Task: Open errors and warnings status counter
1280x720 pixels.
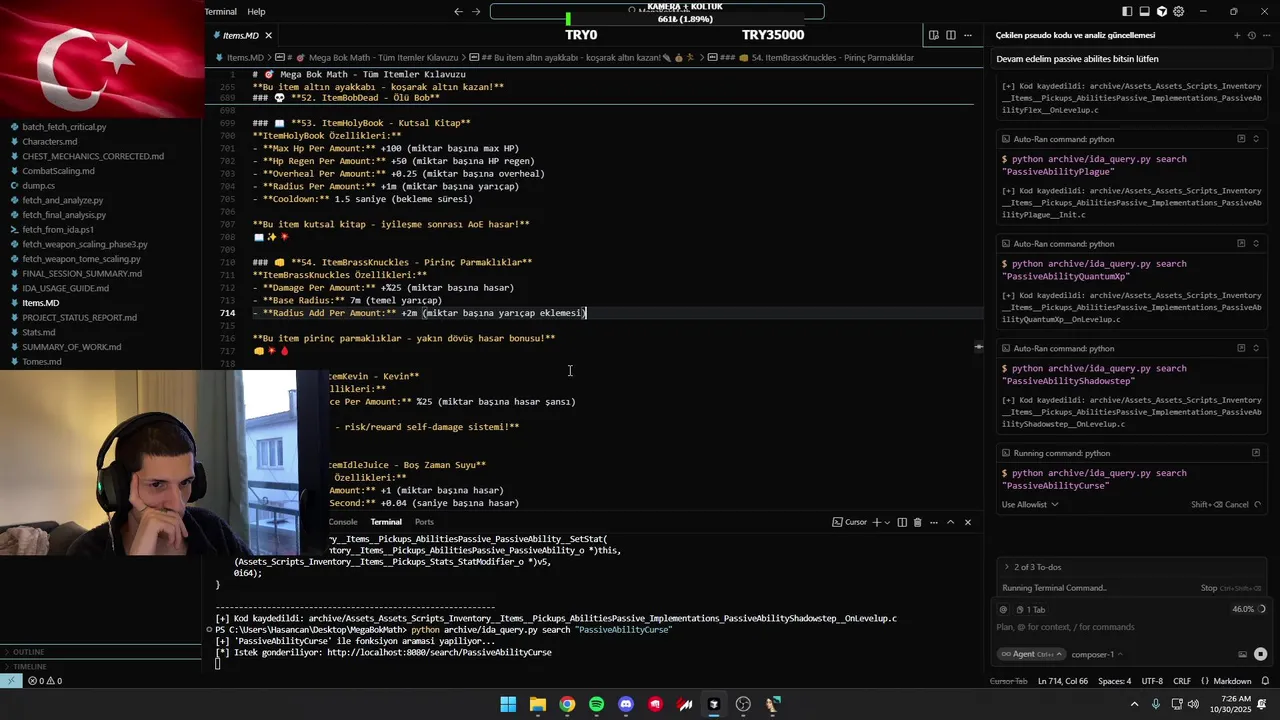Action: click(45, 681)
